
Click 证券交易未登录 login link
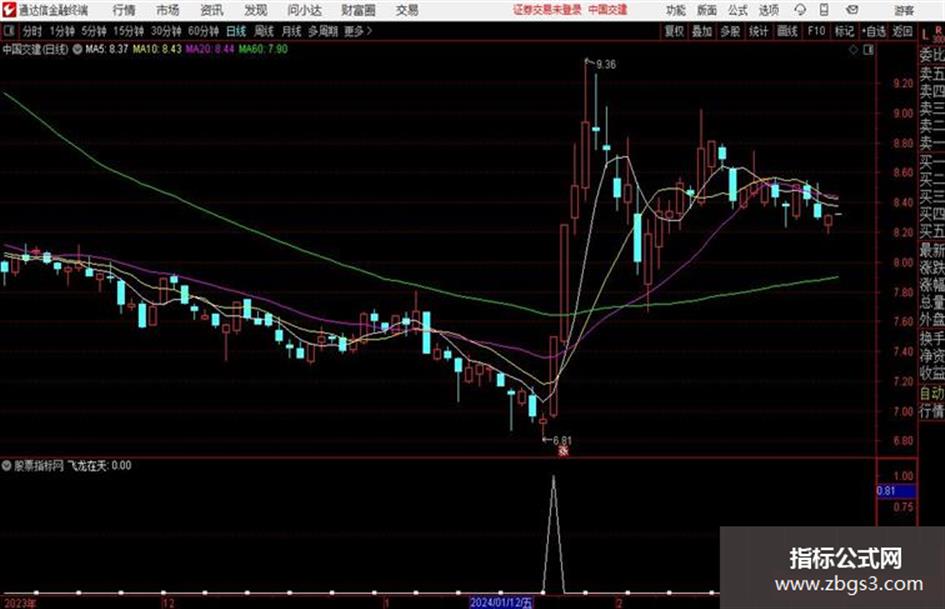pos(547,10)
